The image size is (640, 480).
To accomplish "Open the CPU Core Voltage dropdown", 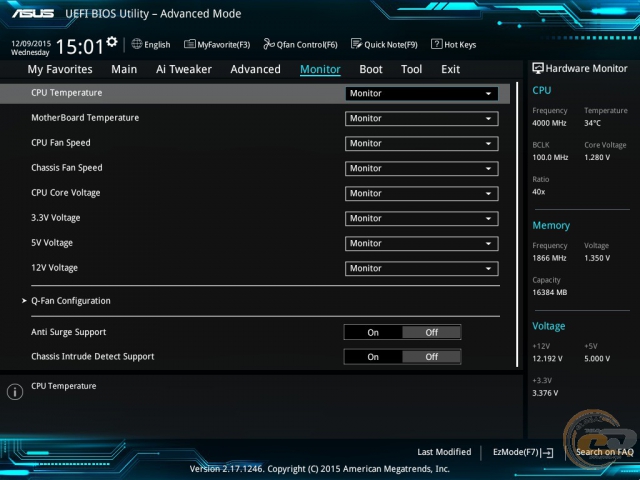I will pos(422,193).
